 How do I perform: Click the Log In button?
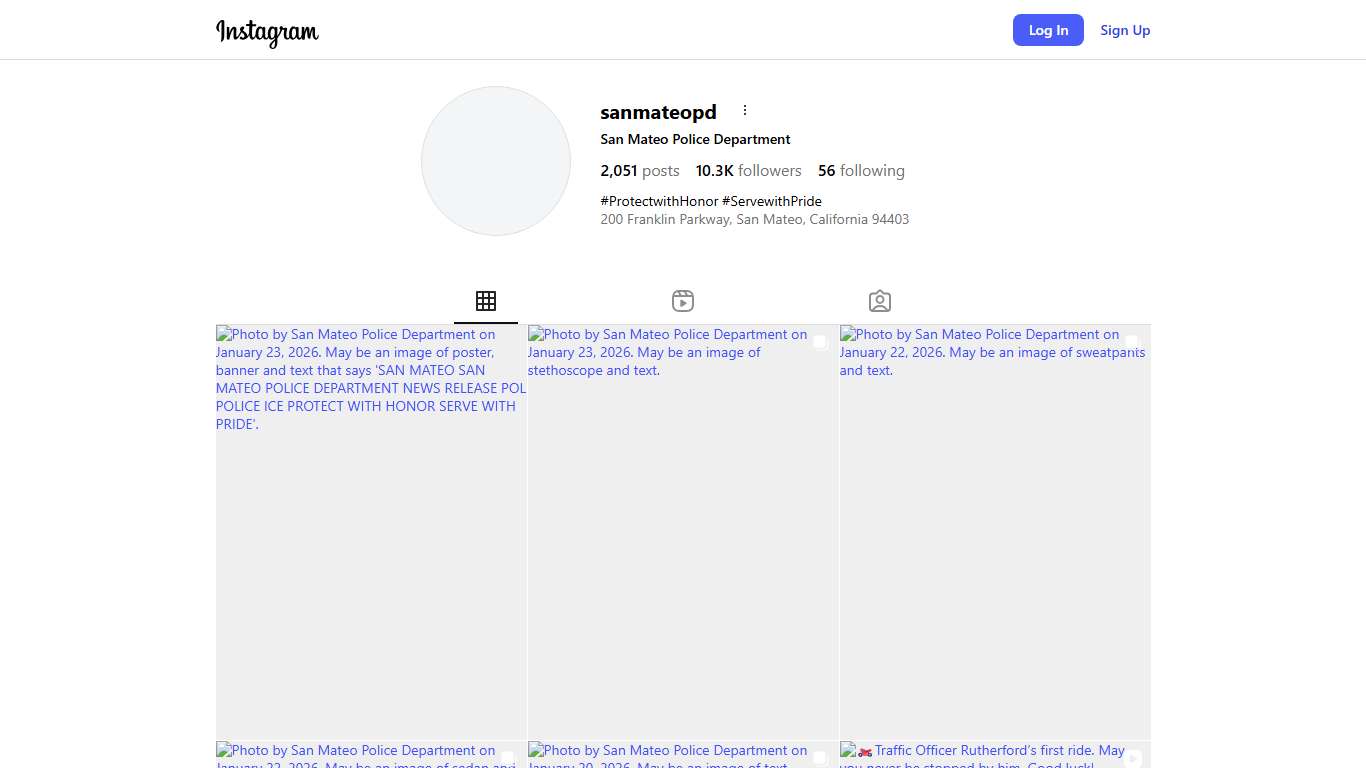click(x=1048, y=30)
